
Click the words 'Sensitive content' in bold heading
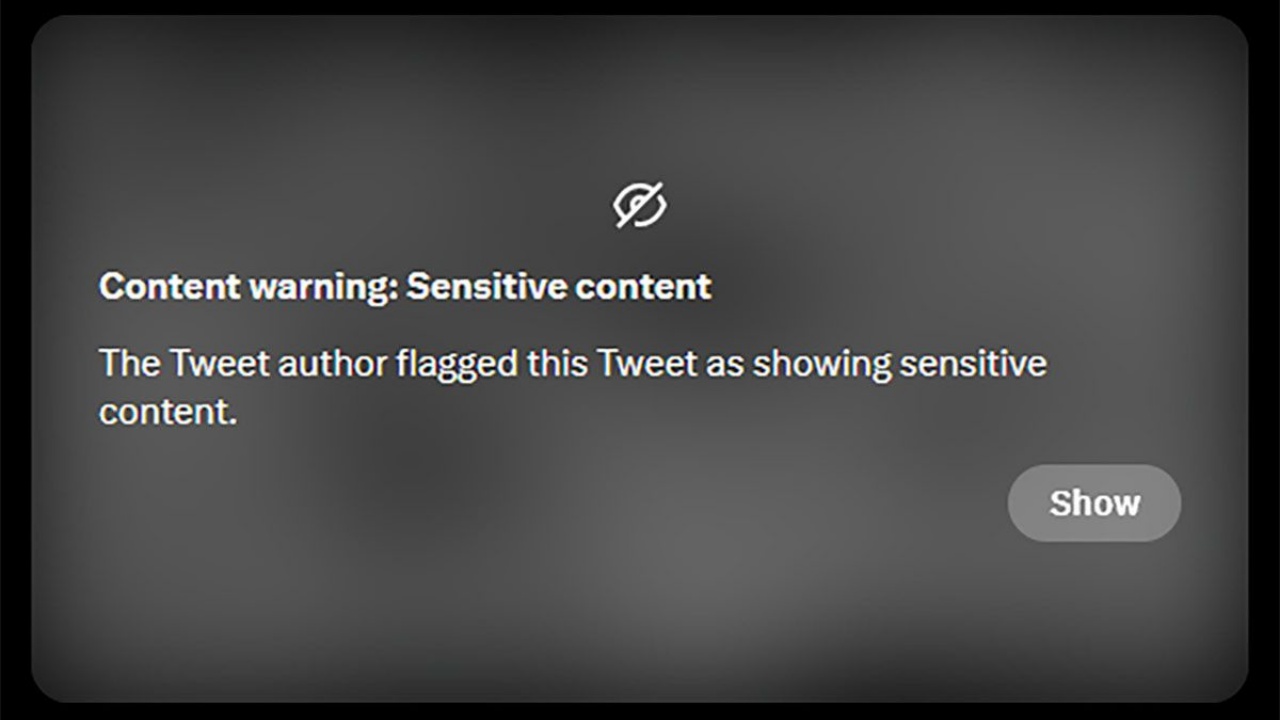(x=559, y=287)
